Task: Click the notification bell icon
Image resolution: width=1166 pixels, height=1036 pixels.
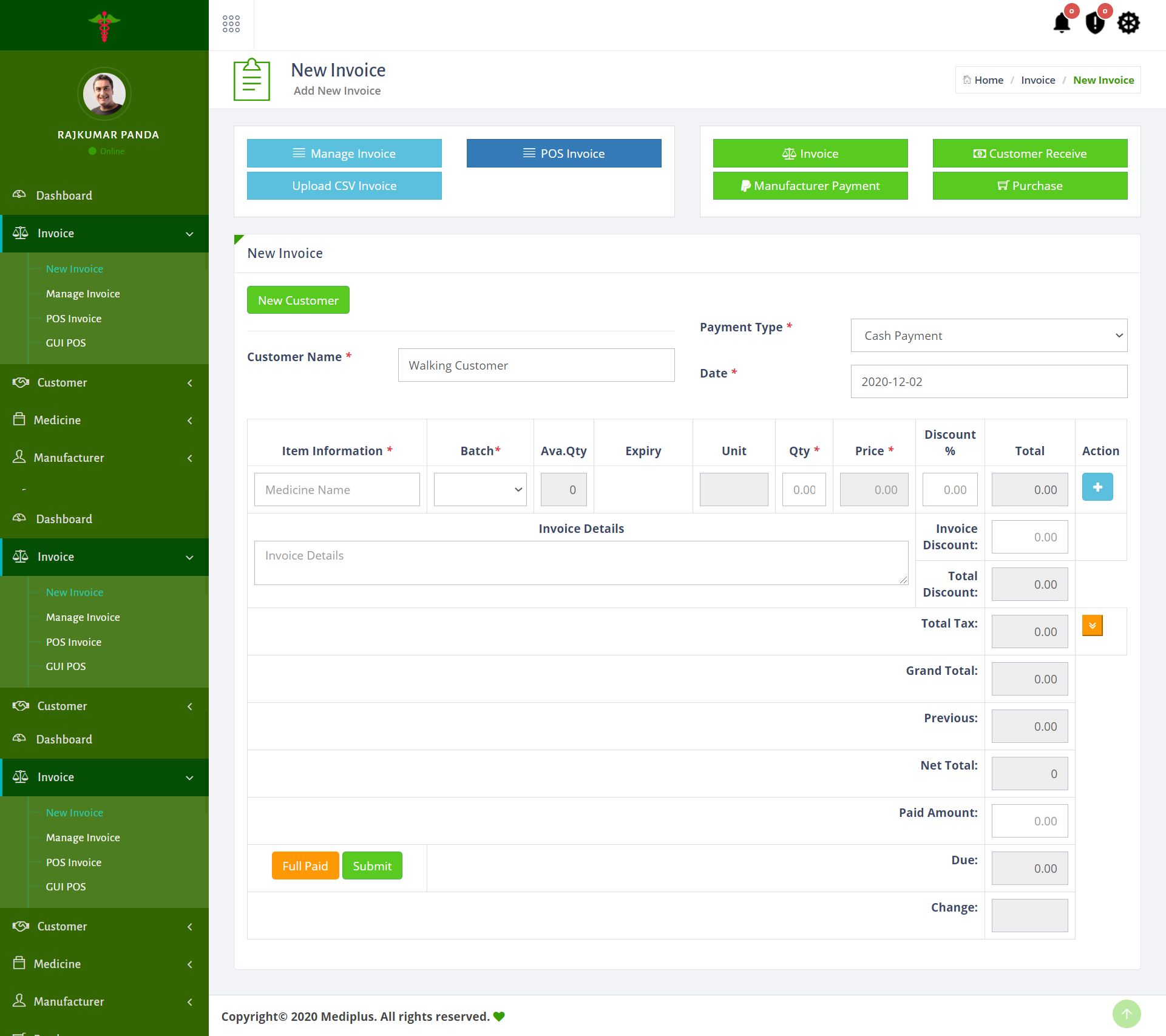Action: tap(1062, 23)
